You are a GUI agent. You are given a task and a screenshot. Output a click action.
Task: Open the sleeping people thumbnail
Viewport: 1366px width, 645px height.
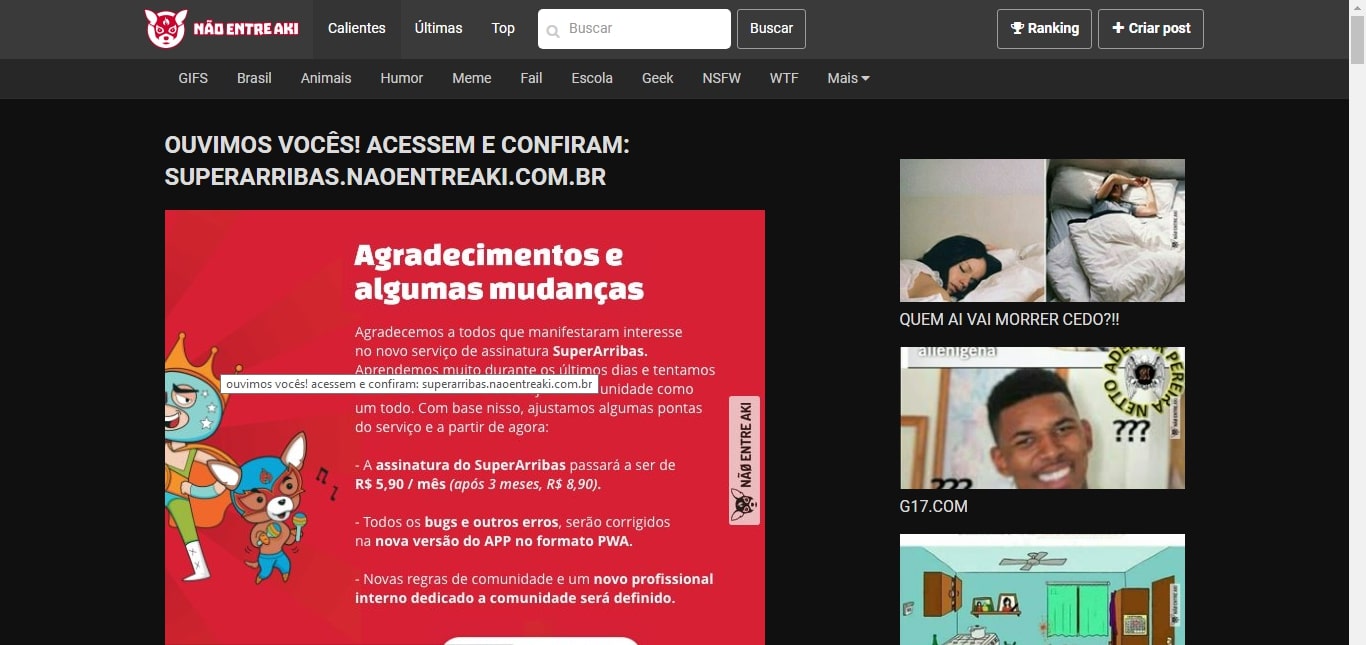tap(1042, 230)
